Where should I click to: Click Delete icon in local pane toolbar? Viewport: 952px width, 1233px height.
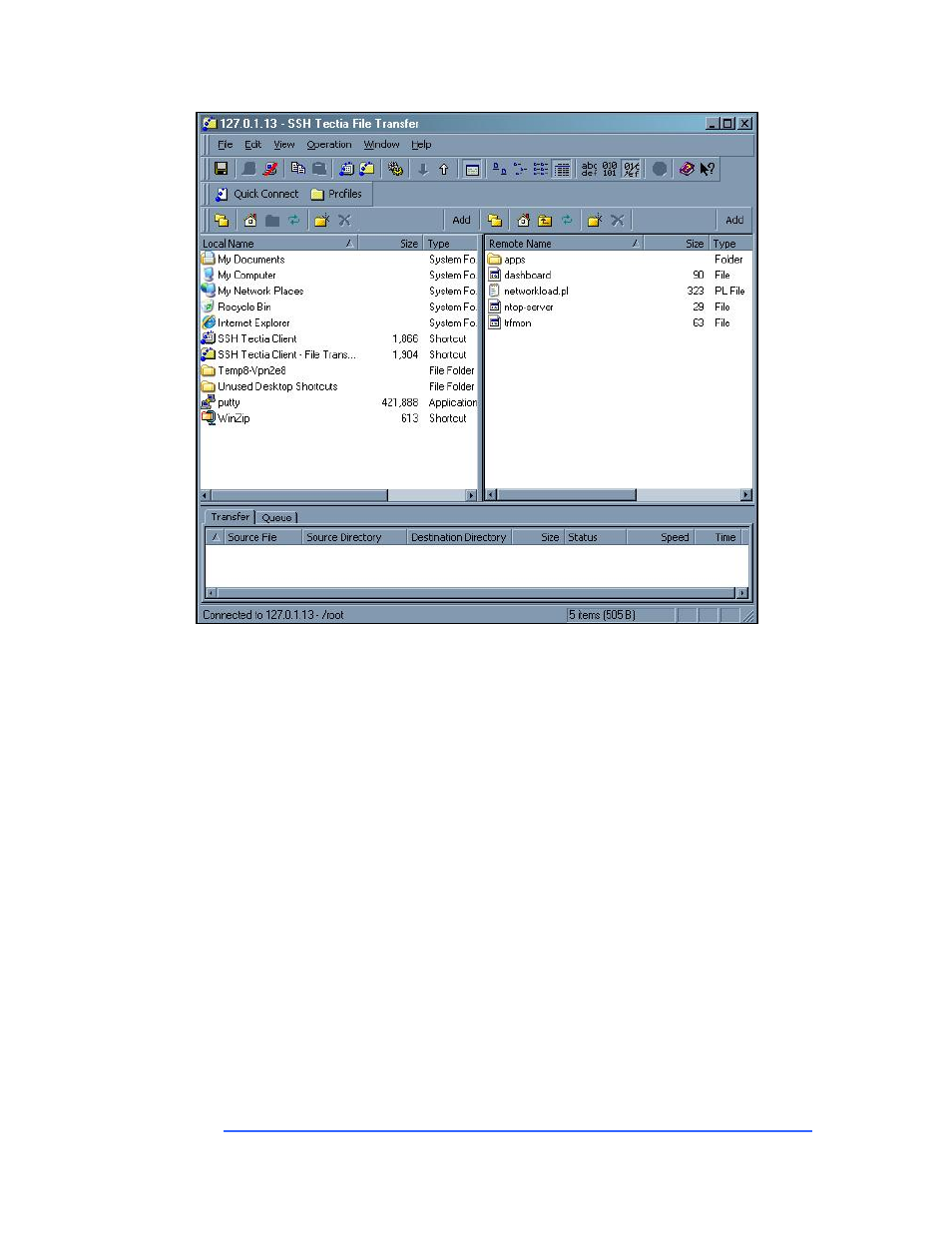click(x=344, y=220)
